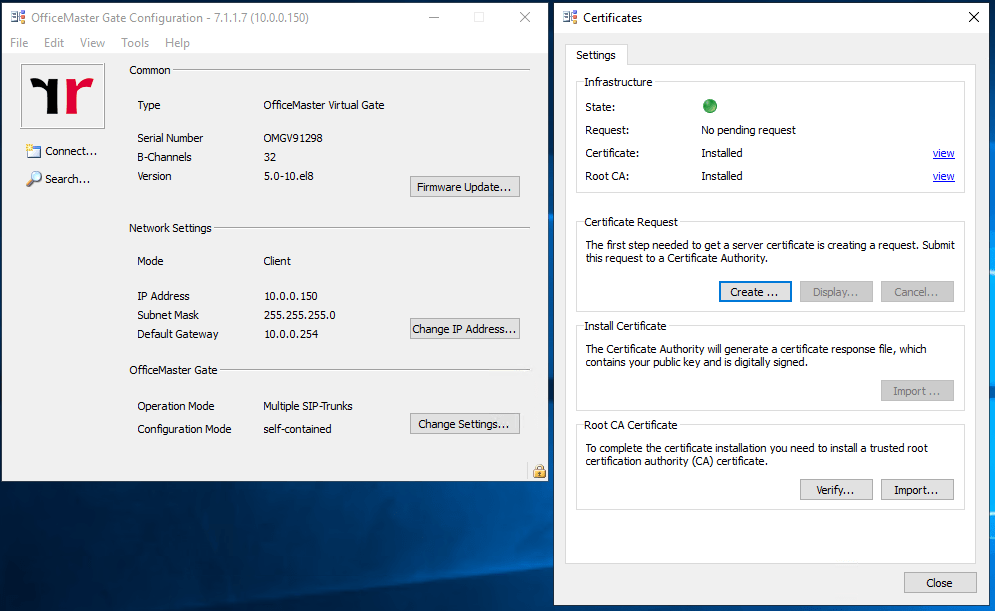
Task: Click the type OfficeMaster Virtual Gate
Action: [x=324, y=105]
